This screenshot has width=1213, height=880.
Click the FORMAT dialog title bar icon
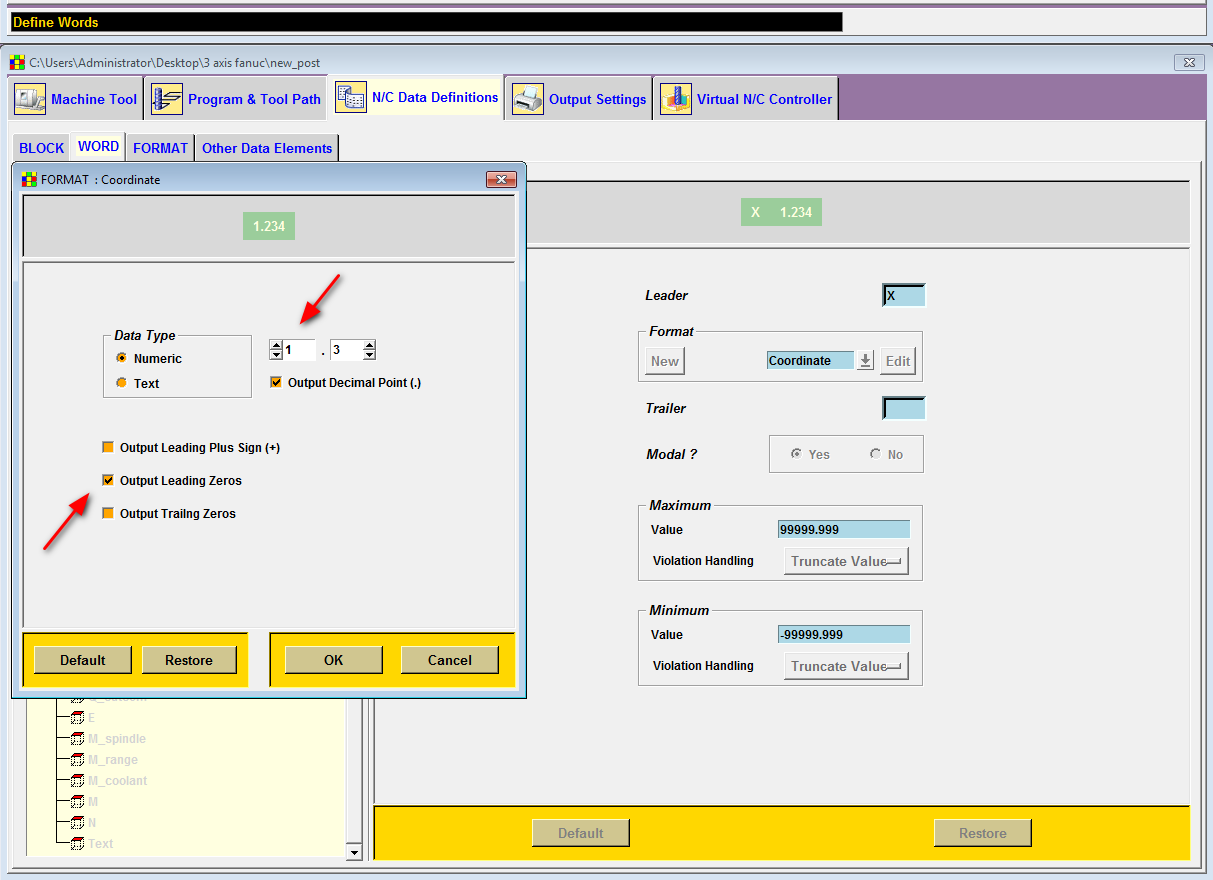point(29,180)
